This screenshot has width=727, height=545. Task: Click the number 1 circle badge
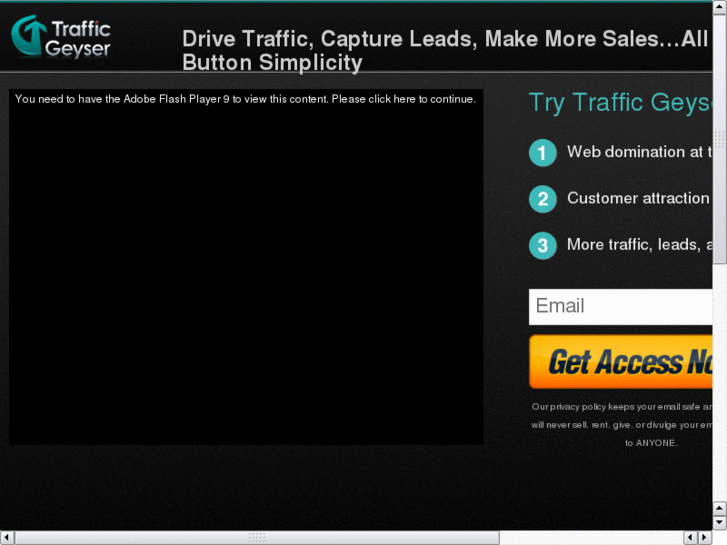[x=542, y=153]
